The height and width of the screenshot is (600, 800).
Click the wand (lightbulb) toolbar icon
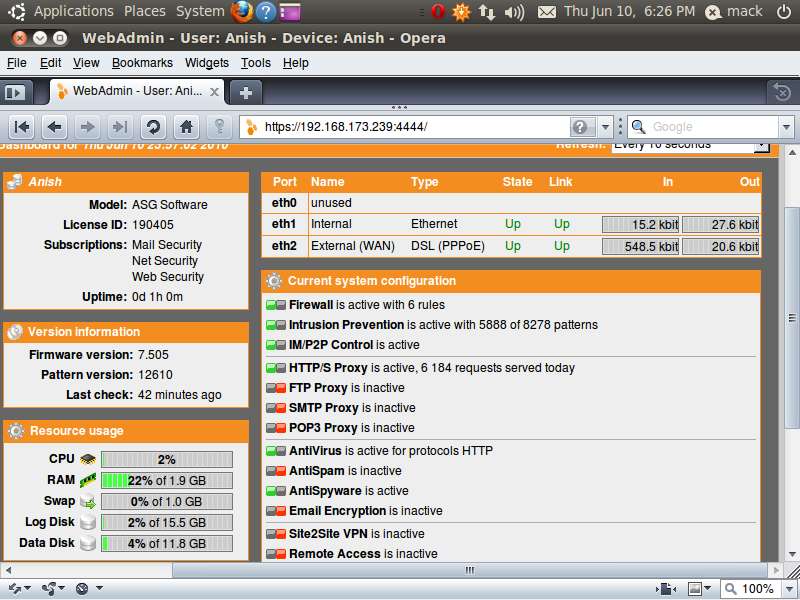coord(219,127)
